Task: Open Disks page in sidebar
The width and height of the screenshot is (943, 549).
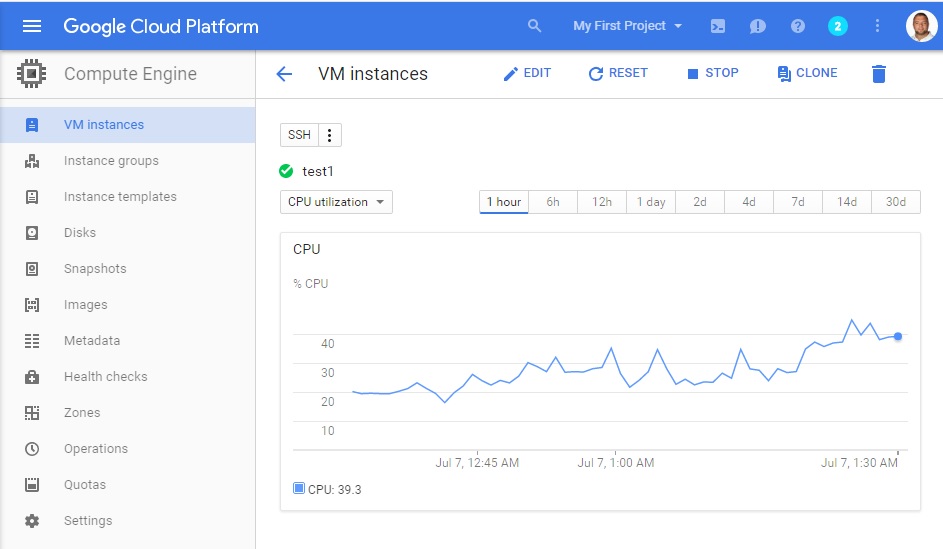Action: pos(127,233)
